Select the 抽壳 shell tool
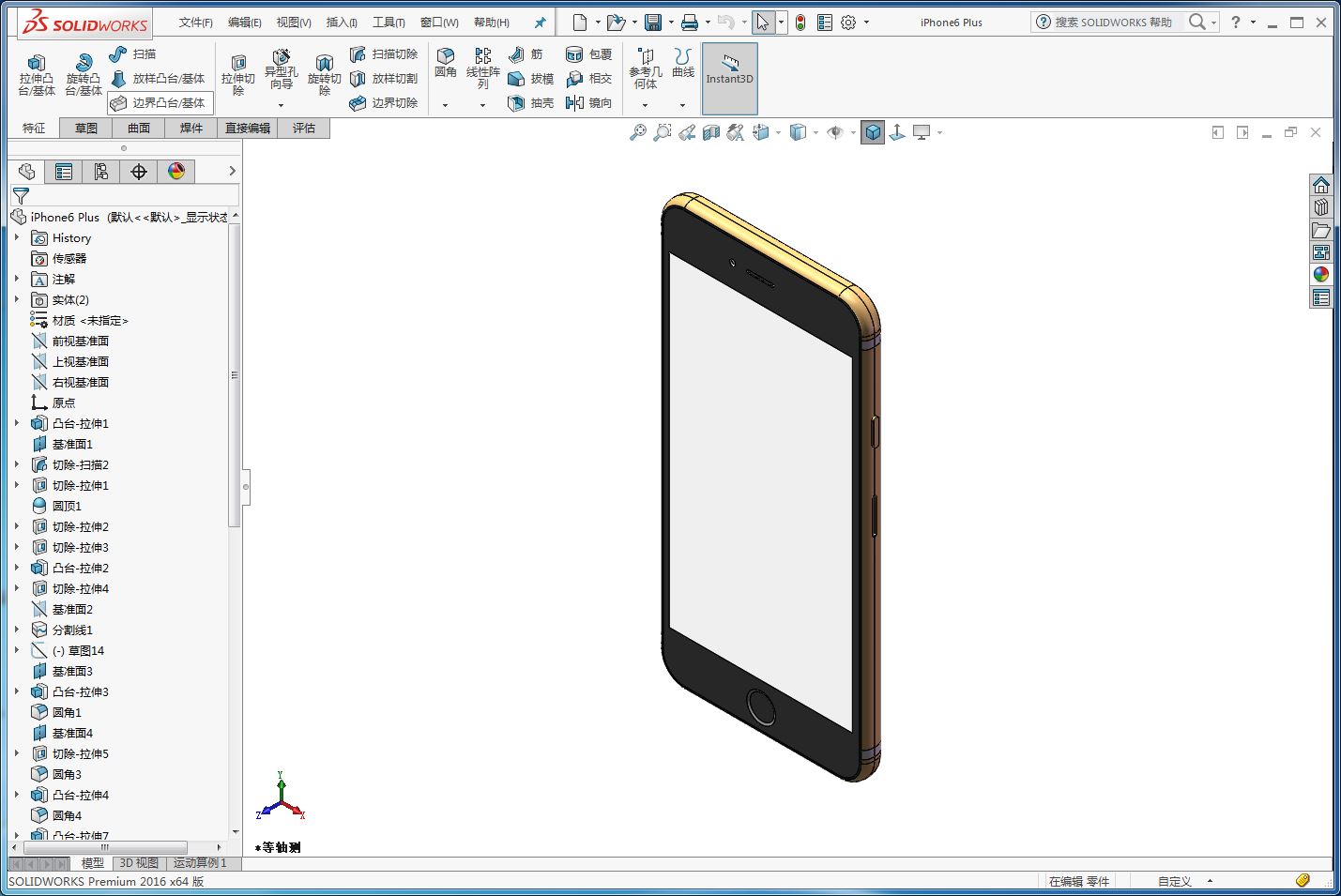This screenshot has height=896, width=1341. point(530,103)
